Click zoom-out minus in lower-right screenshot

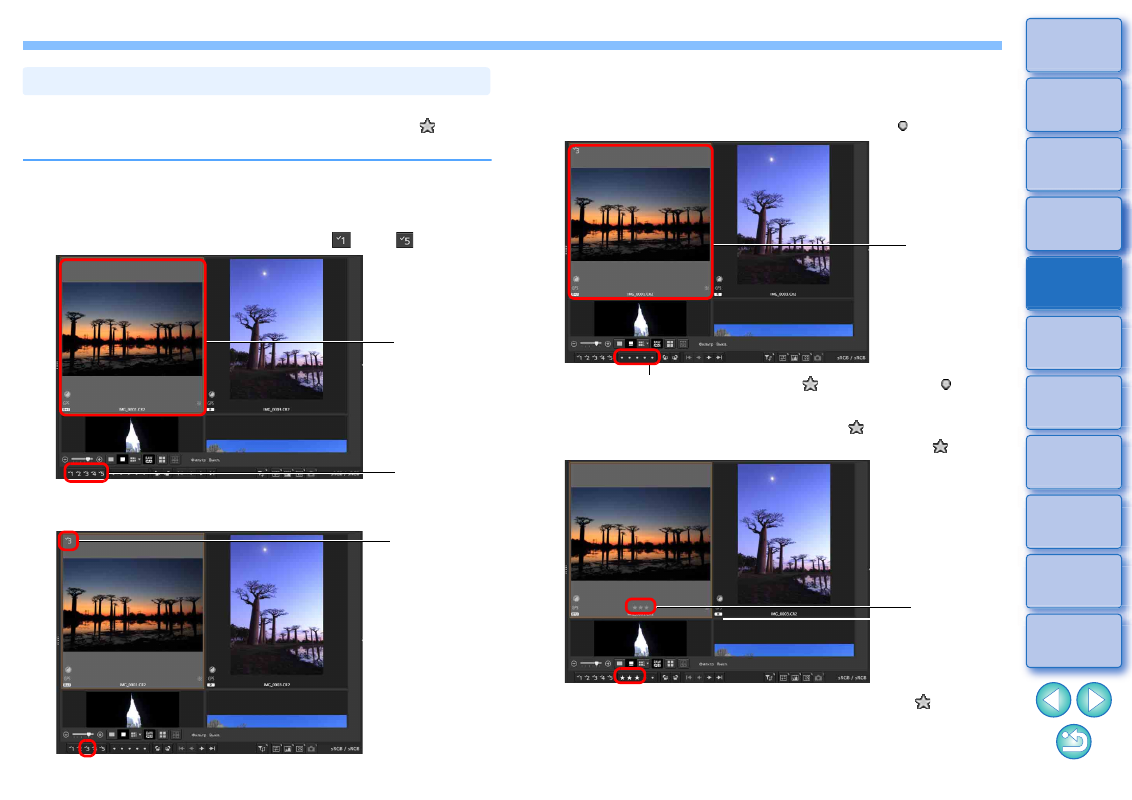574,664
